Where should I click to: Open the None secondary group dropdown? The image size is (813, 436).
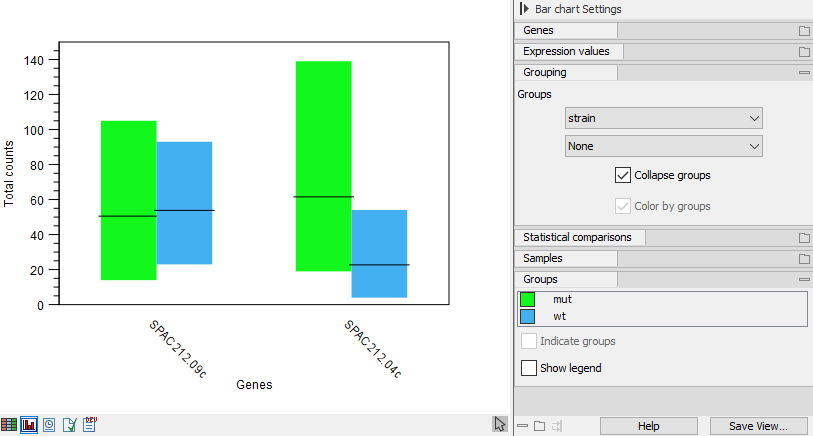pyautogui.click(x=663, y=146)
